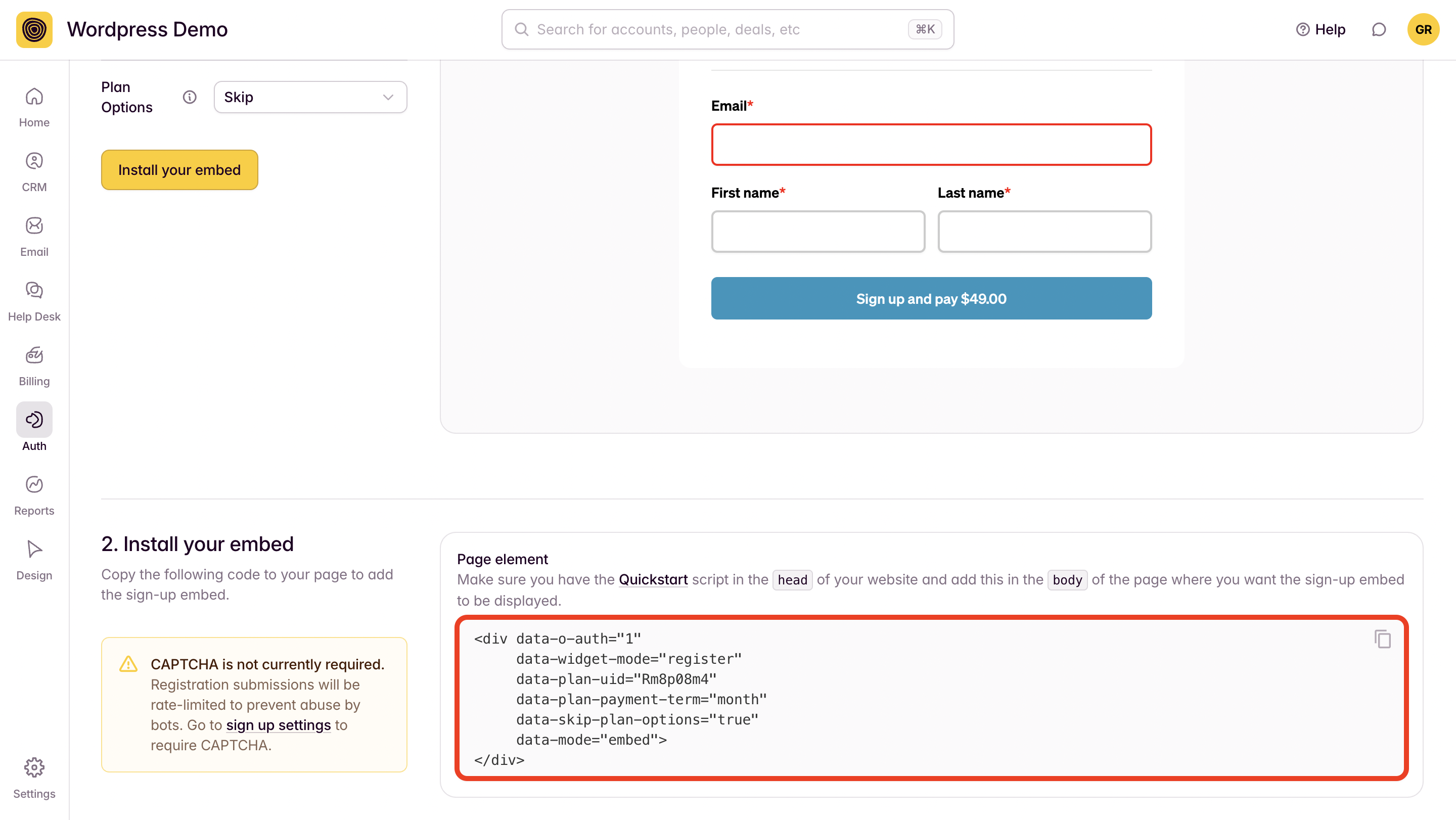Open the Help Desk icon

[x=34, y=301]
